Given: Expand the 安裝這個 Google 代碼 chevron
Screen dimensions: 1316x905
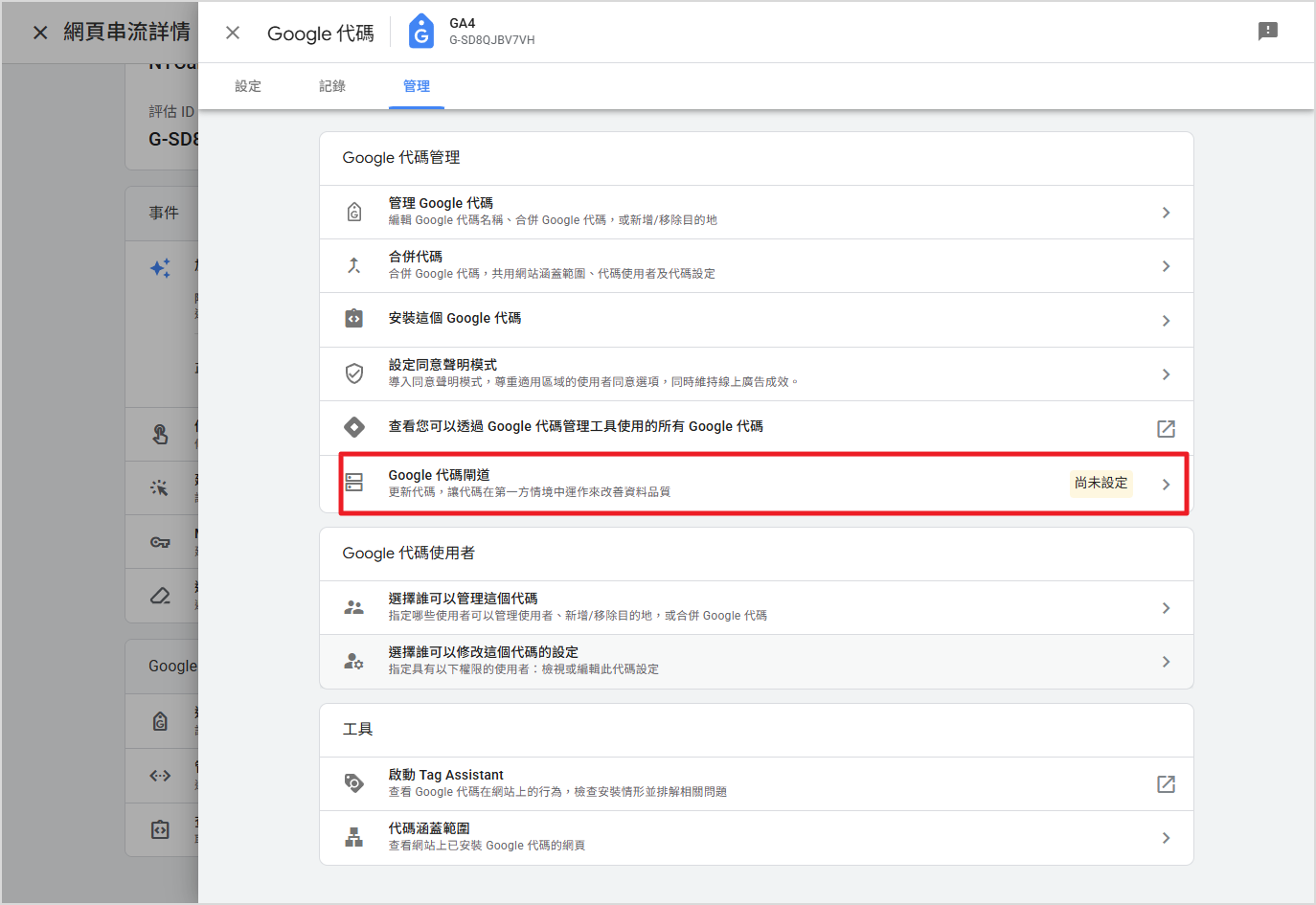Looking at the screenshot, I should click(x=1166, y=321).
